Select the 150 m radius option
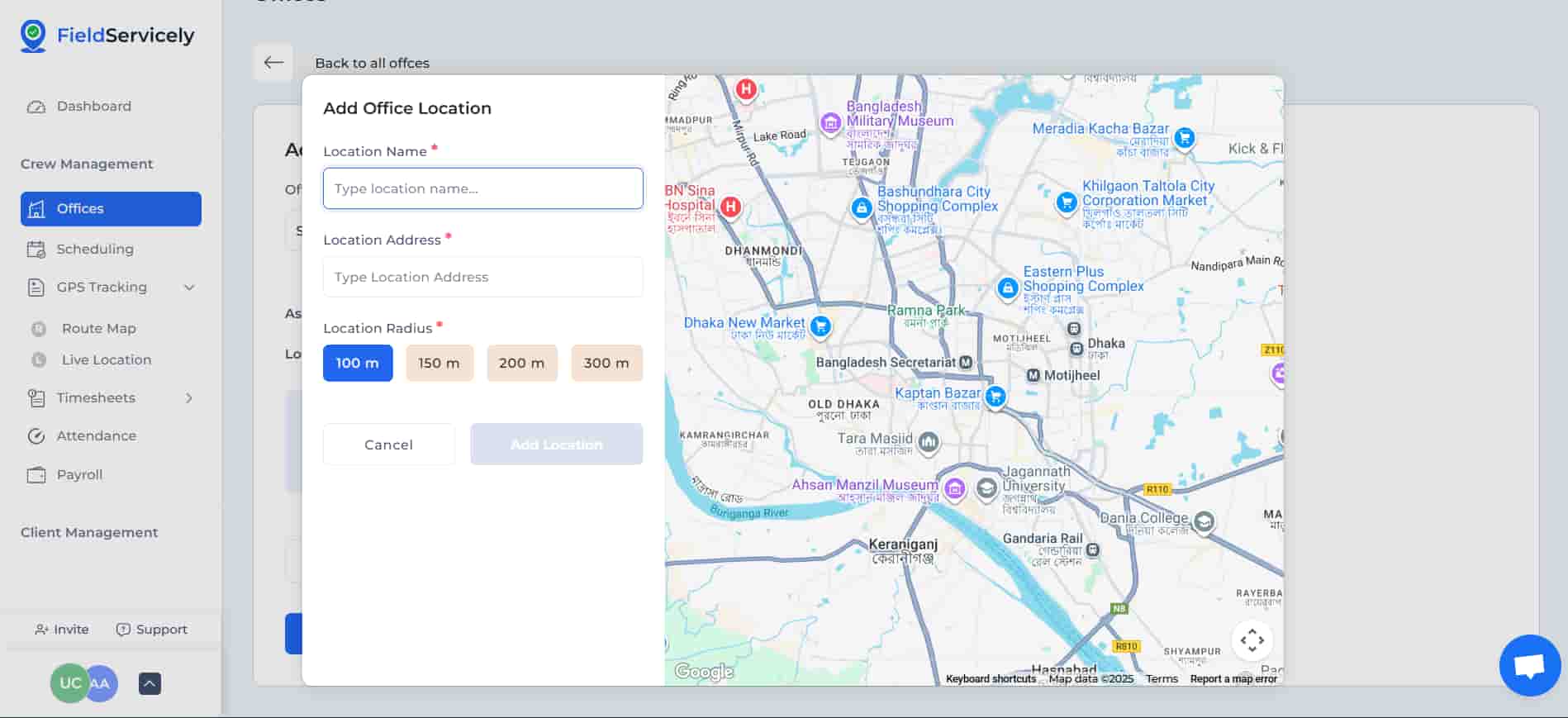 440,363
